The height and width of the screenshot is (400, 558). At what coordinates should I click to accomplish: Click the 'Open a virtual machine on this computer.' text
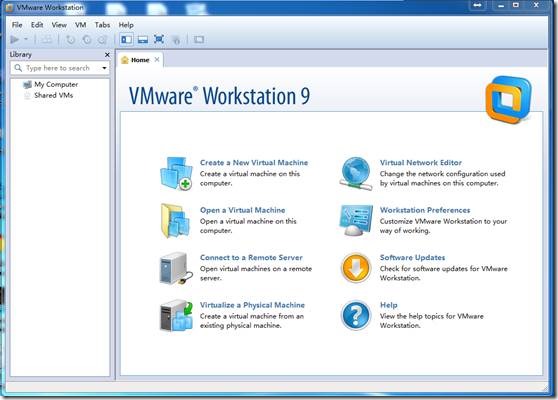248,226
